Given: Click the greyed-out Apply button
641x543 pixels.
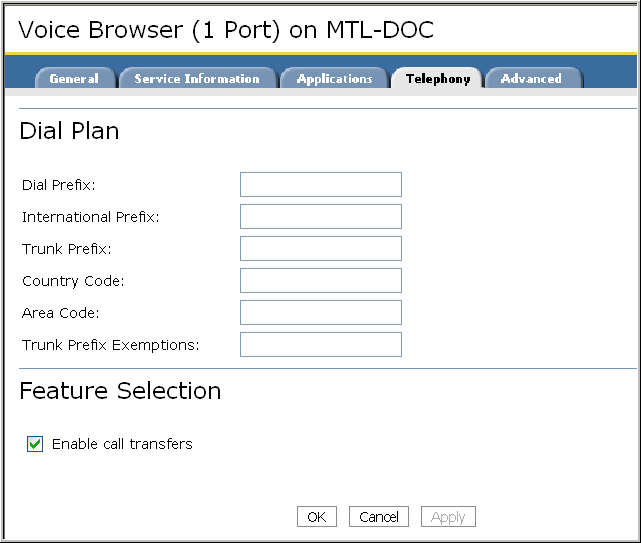Looking at the screenshot, I should coord(448,517).
